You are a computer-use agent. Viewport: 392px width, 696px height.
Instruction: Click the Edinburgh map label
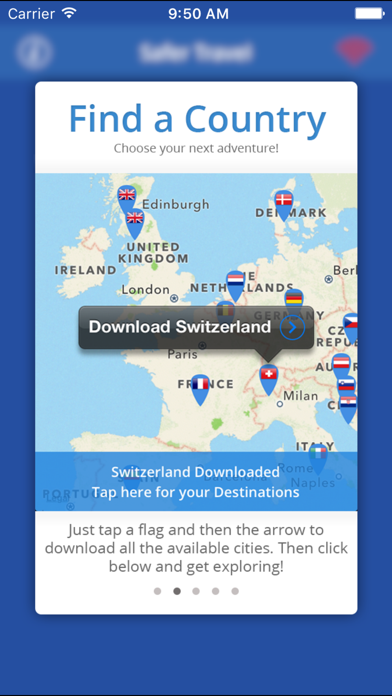(175, 205)
